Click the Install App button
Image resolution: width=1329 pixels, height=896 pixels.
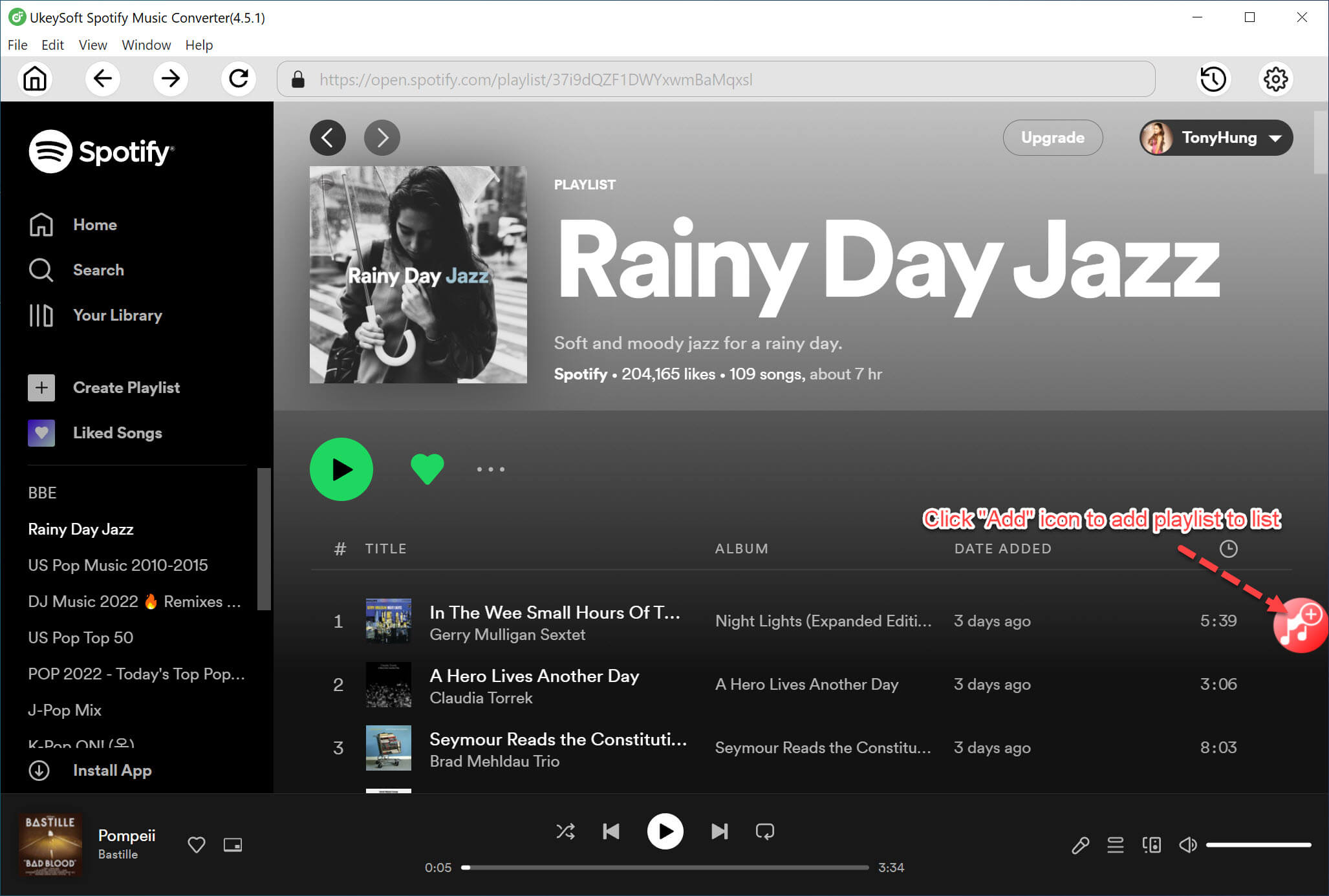tap(112, 770)
